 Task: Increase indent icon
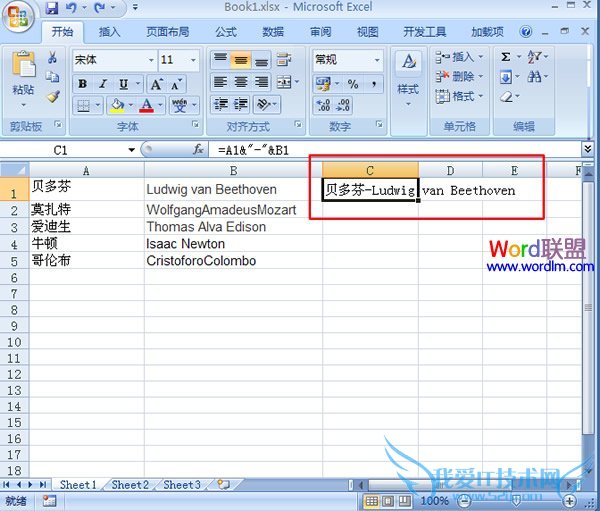click(241, 104)
